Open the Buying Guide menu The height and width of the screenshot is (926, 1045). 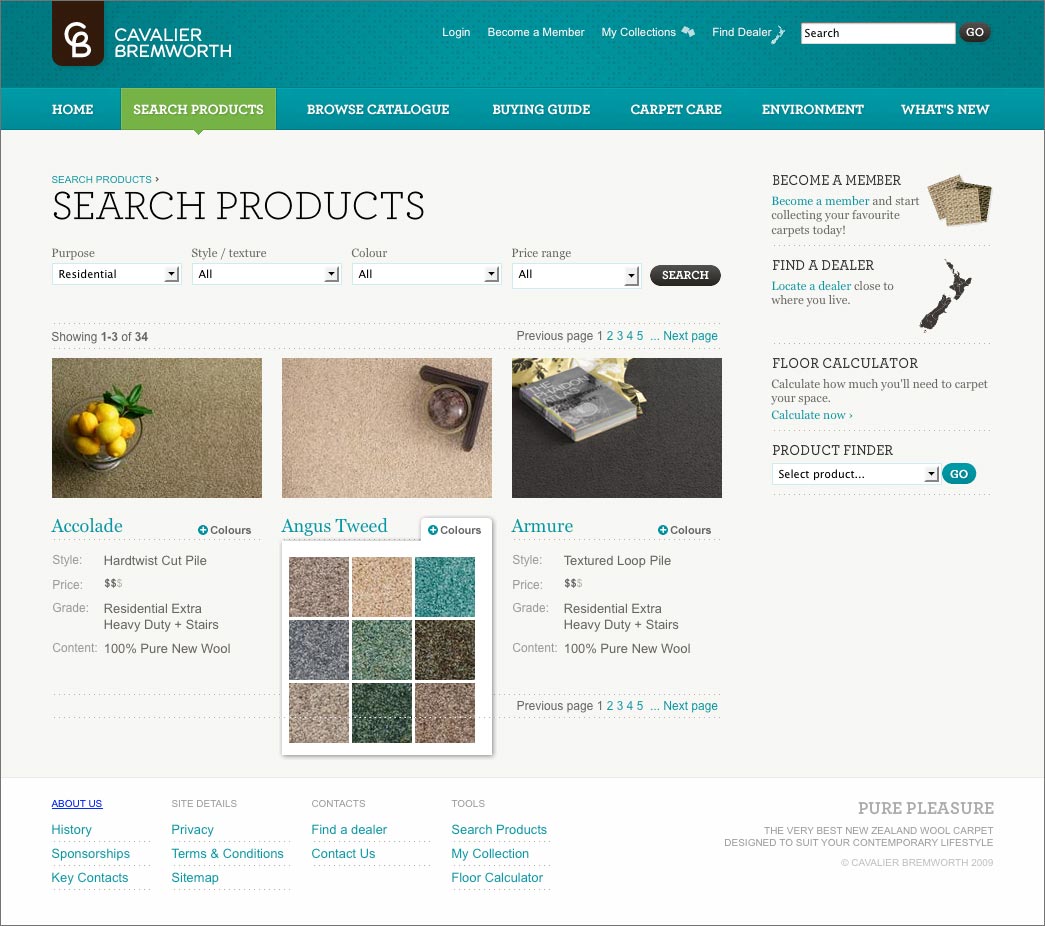point(541,109)
